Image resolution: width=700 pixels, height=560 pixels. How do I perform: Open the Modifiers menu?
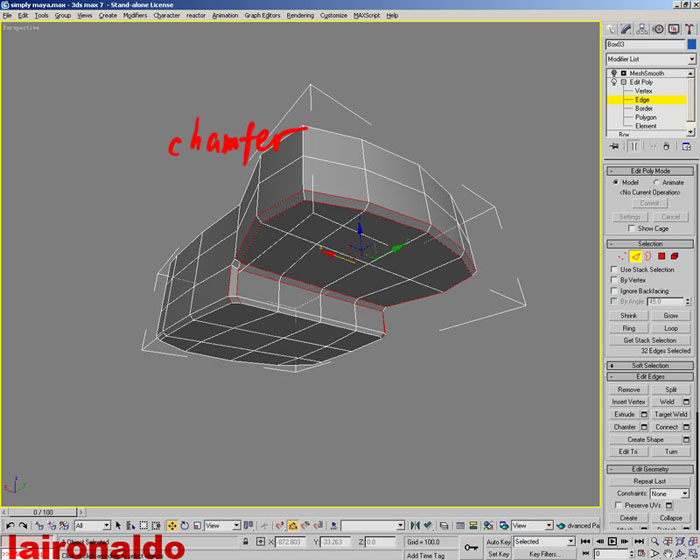[135, 16]
